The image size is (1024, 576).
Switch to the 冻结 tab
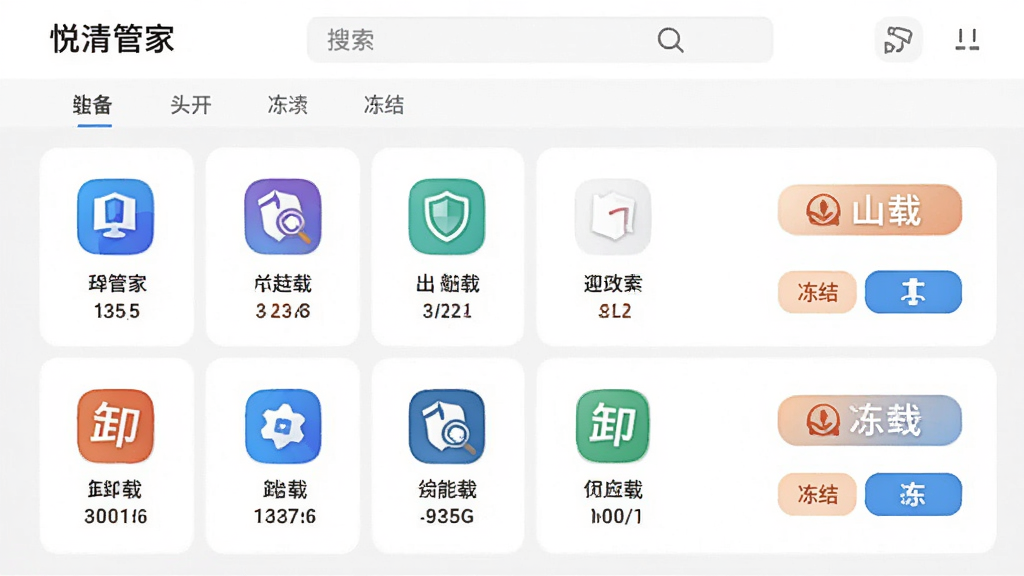click(384, 104)
